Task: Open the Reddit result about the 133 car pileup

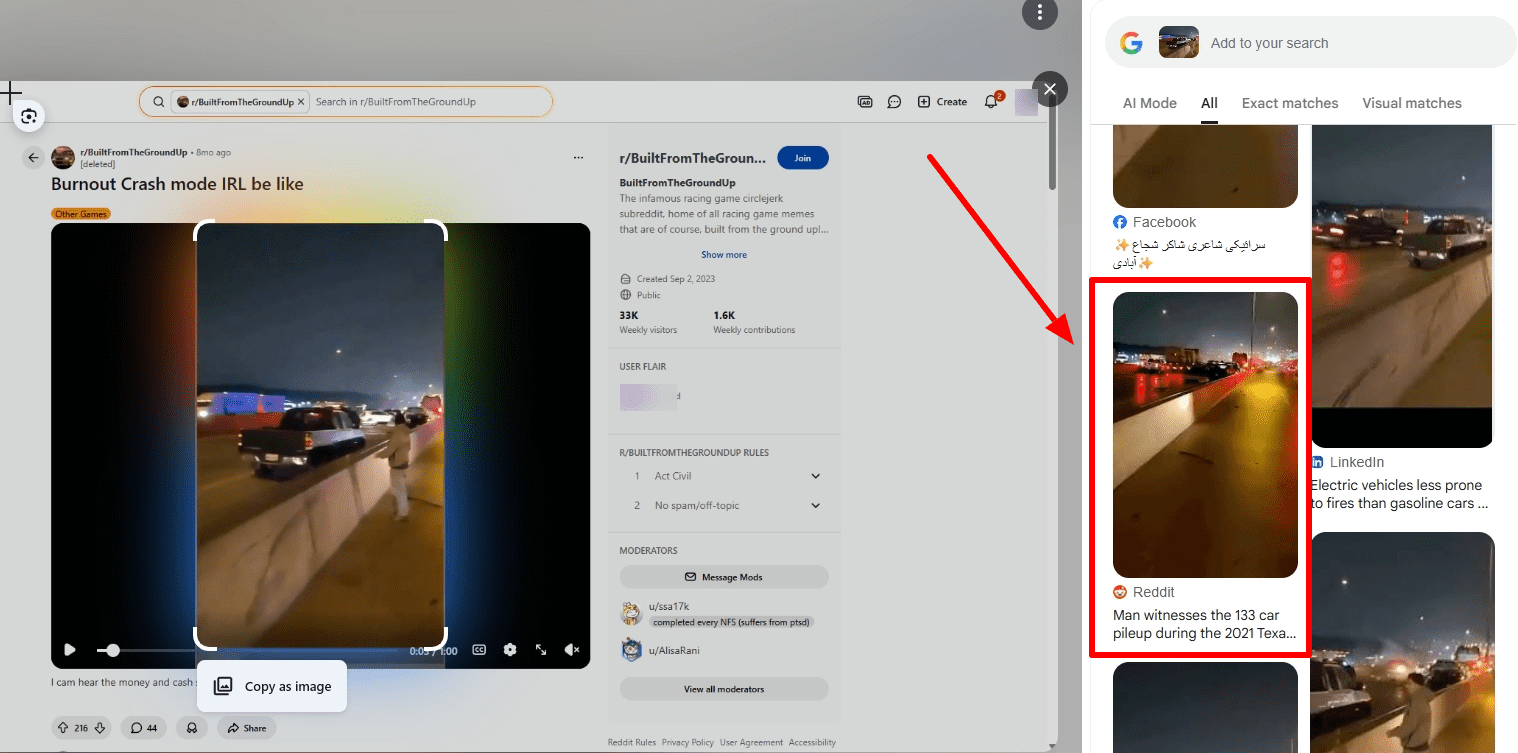Action: (1205, 624)
